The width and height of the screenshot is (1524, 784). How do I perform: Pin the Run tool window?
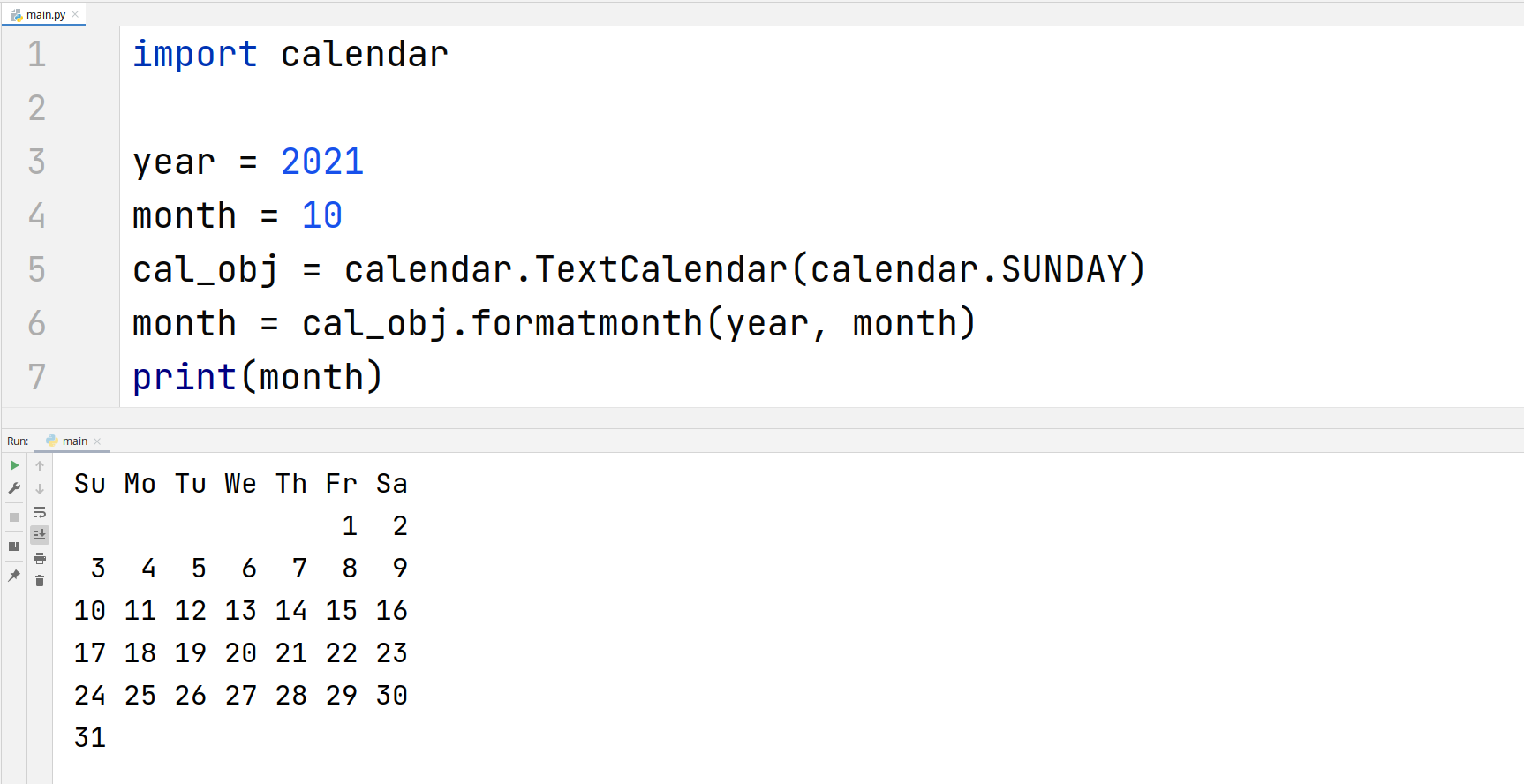[13, 577]
